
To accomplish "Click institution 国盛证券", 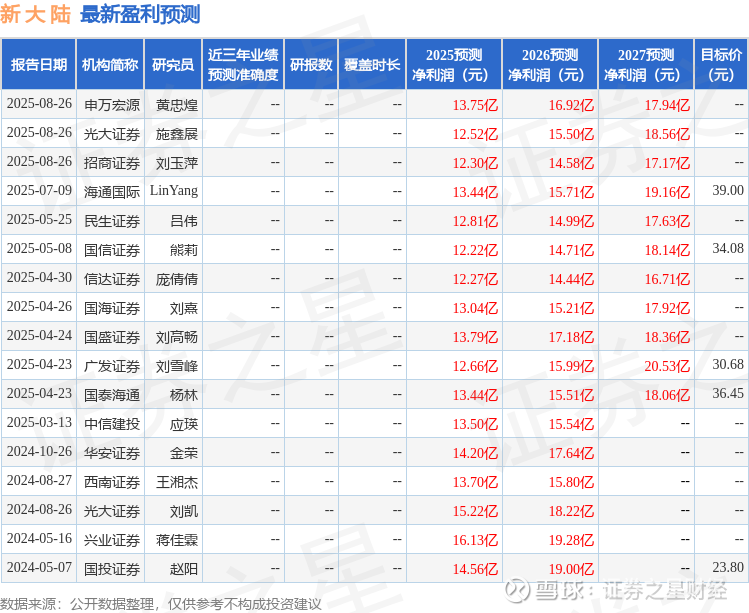I will tap(112, 337).
